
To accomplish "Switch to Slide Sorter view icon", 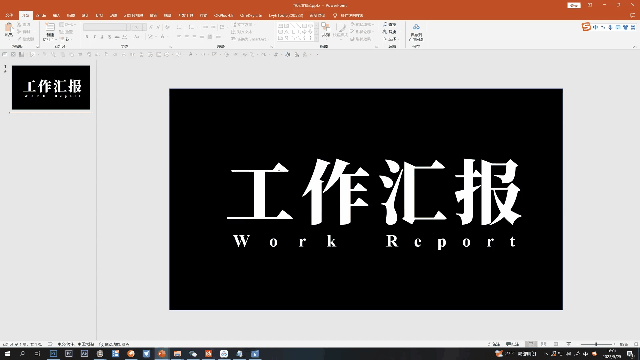I will 543,344.
